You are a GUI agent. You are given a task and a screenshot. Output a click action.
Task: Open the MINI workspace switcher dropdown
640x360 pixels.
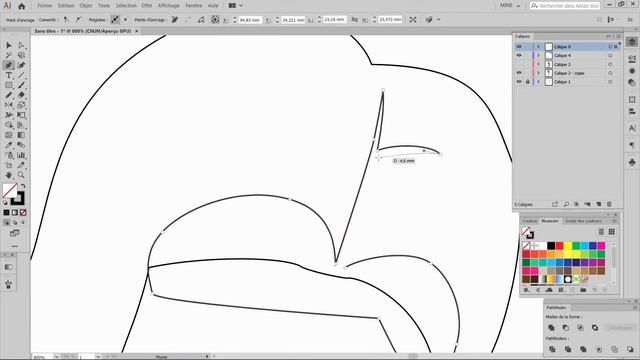pyautogui.click(x=510, y=6)
